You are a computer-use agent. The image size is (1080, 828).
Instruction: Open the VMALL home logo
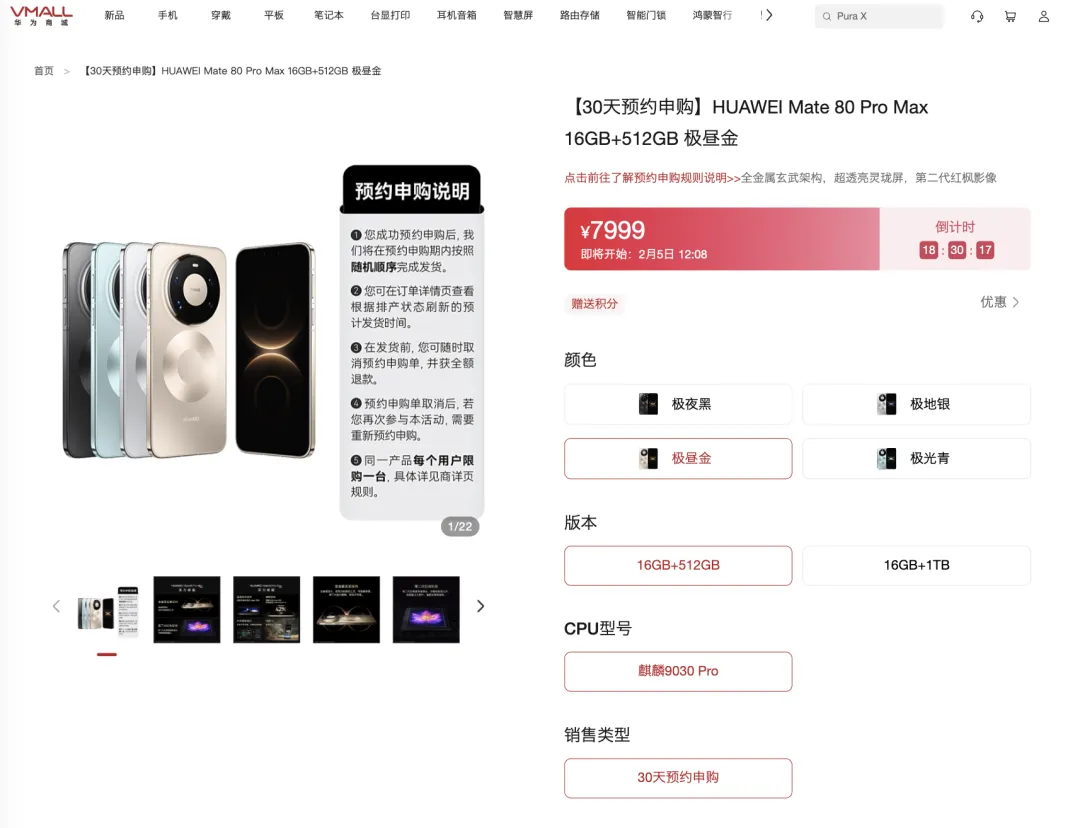point(41,16)
